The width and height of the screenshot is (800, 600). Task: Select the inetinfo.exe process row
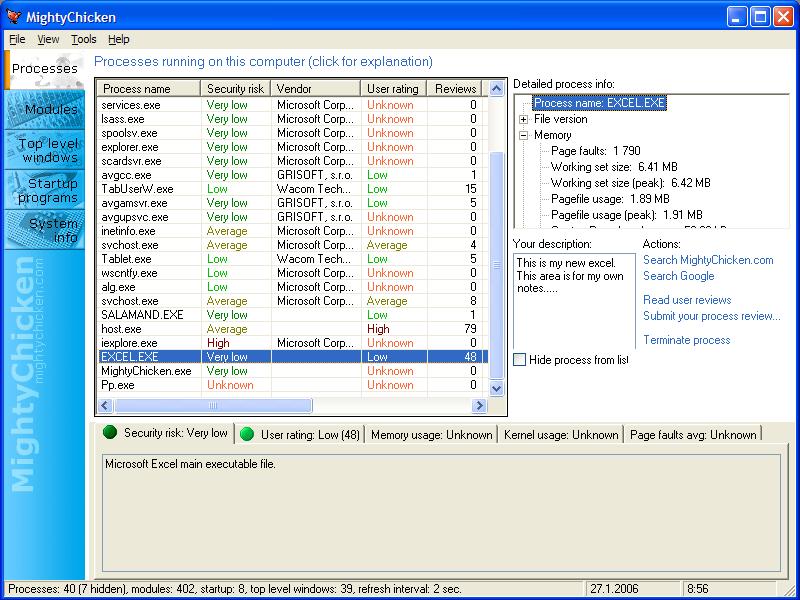pos(293,231)
